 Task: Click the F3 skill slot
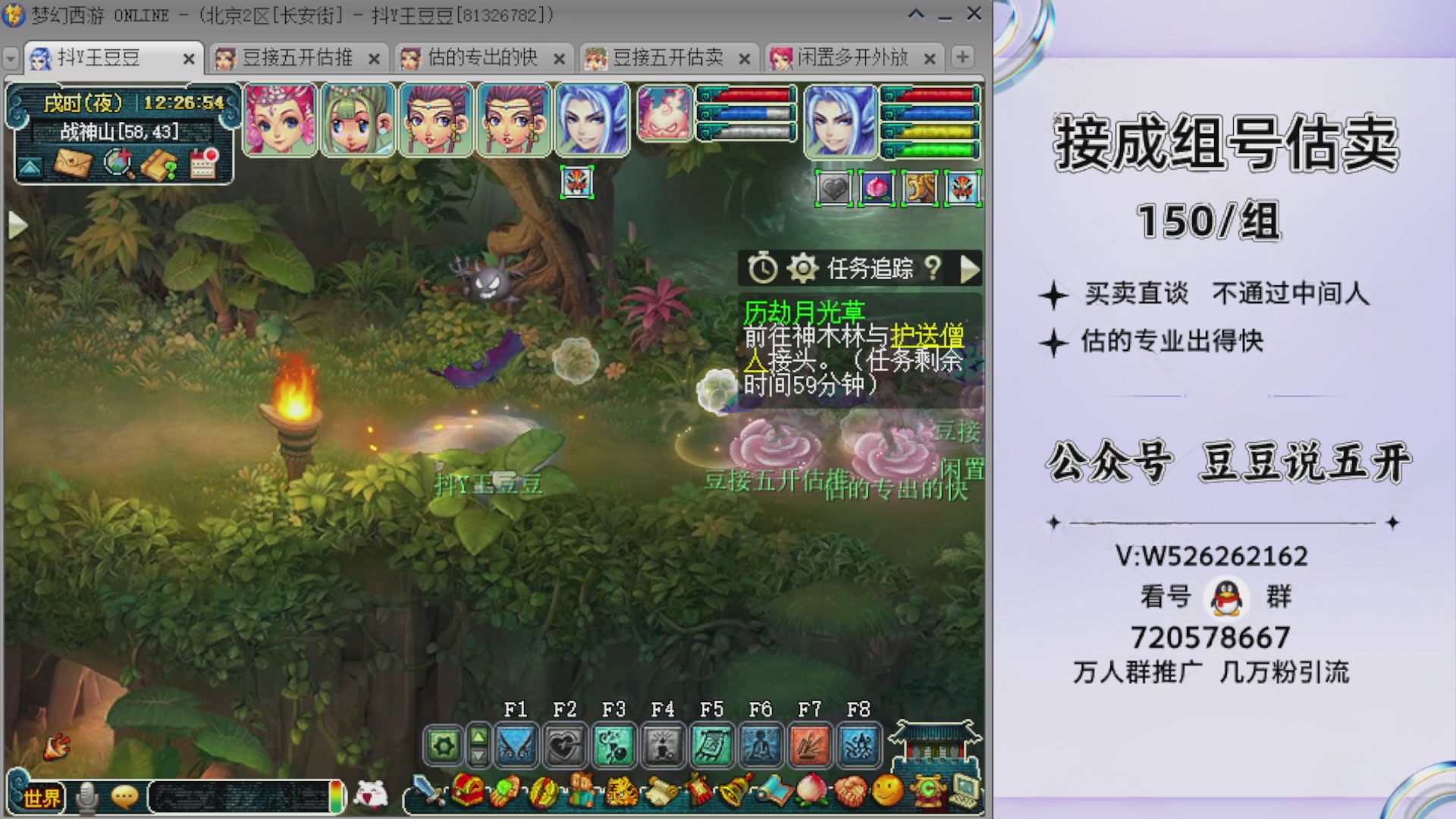coord(614,746)
